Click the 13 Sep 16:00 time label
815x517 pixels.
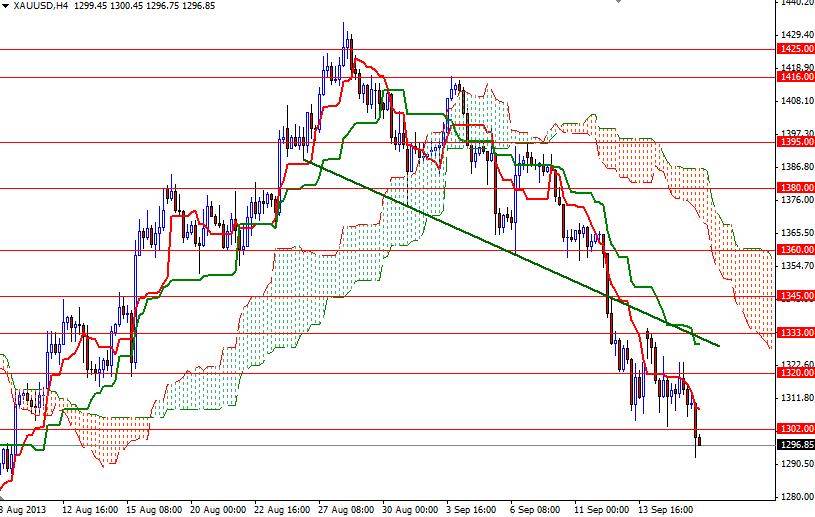[665, 510]
